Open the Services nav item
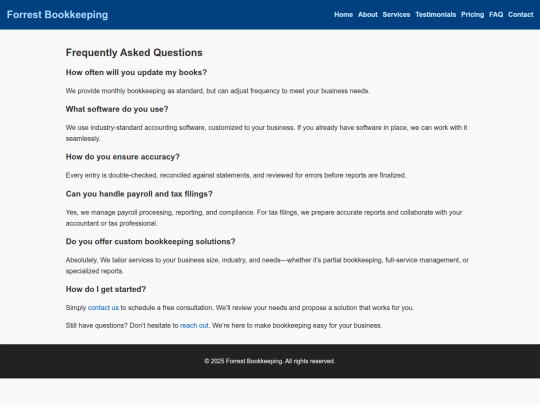The height and width of the screenshot is (405, 540). click(396, 15)
